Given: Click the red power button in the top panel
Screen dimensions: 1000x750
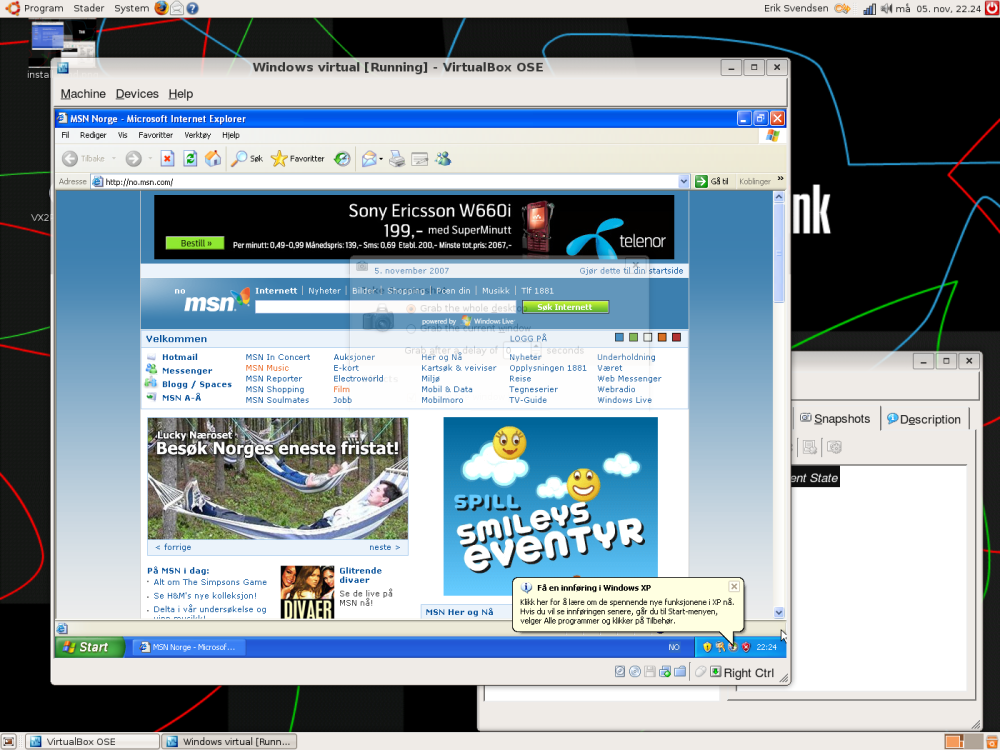Looking at the screenshot, I should (992, 8).
